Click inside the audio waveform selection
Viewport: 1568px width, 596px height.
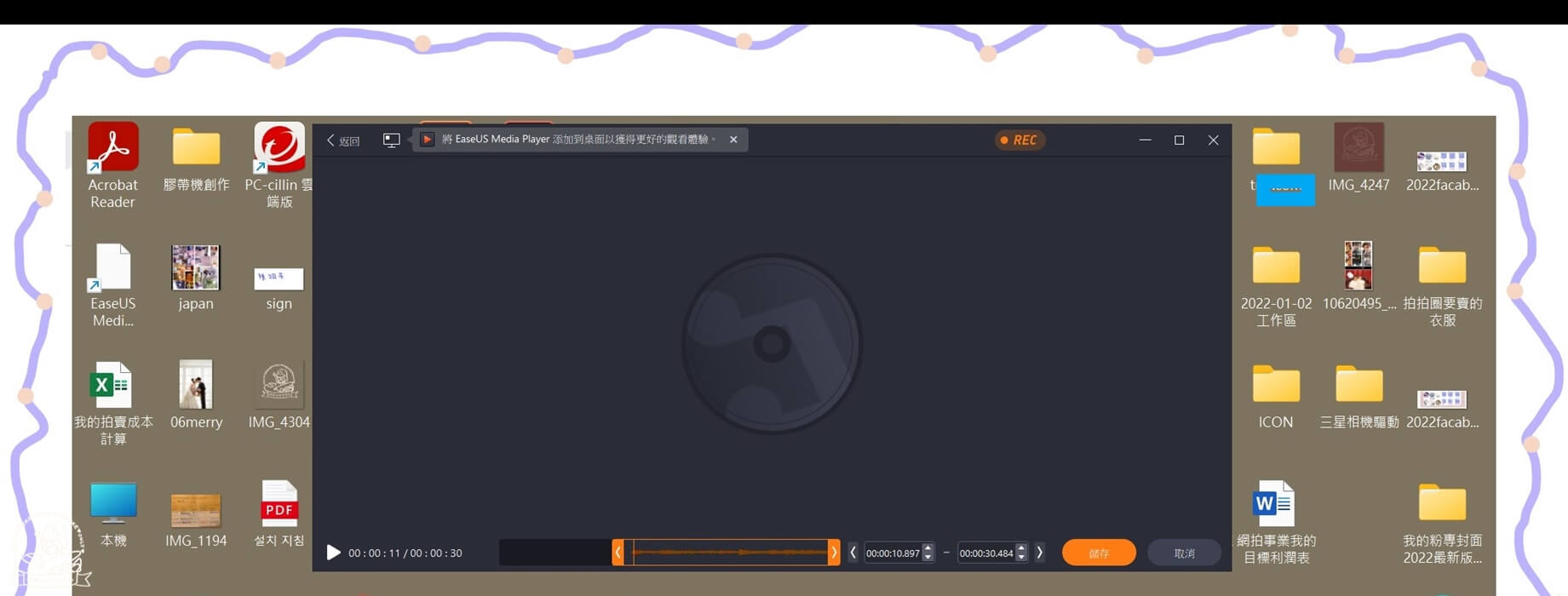(x=729, y=553)
